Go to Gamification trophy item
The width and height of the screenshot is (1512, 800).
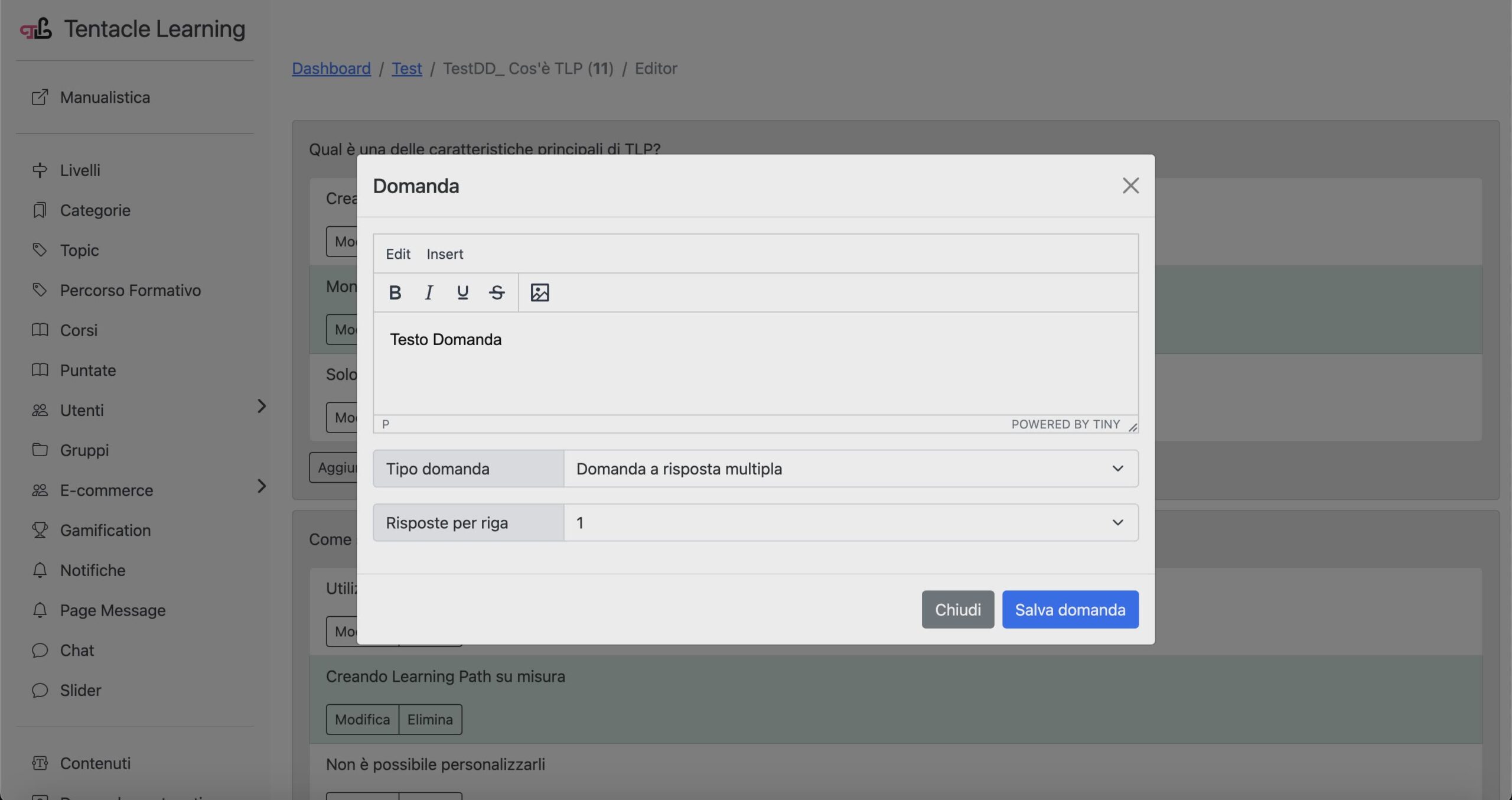click(x=105, y=530)
